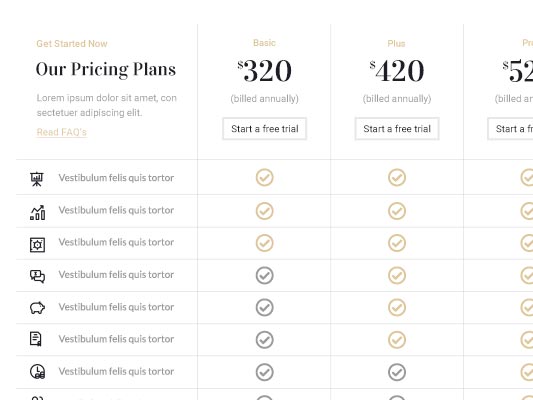The width and height of the screenshot is (533, 400).
Task: Click the grey Basic checkmark beside chat icon
Action: (x=264, y=275)
